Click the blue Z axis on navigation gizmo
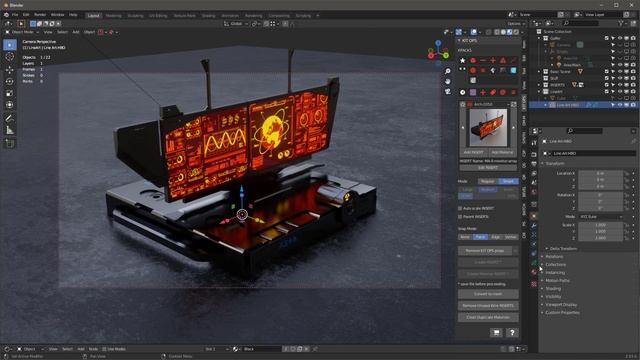 click(x=438, y=42)
